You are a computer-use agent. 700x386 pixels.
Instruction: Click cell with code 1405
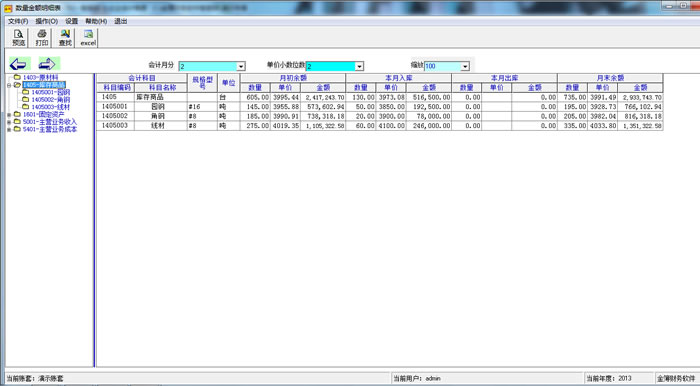[116, 97]
